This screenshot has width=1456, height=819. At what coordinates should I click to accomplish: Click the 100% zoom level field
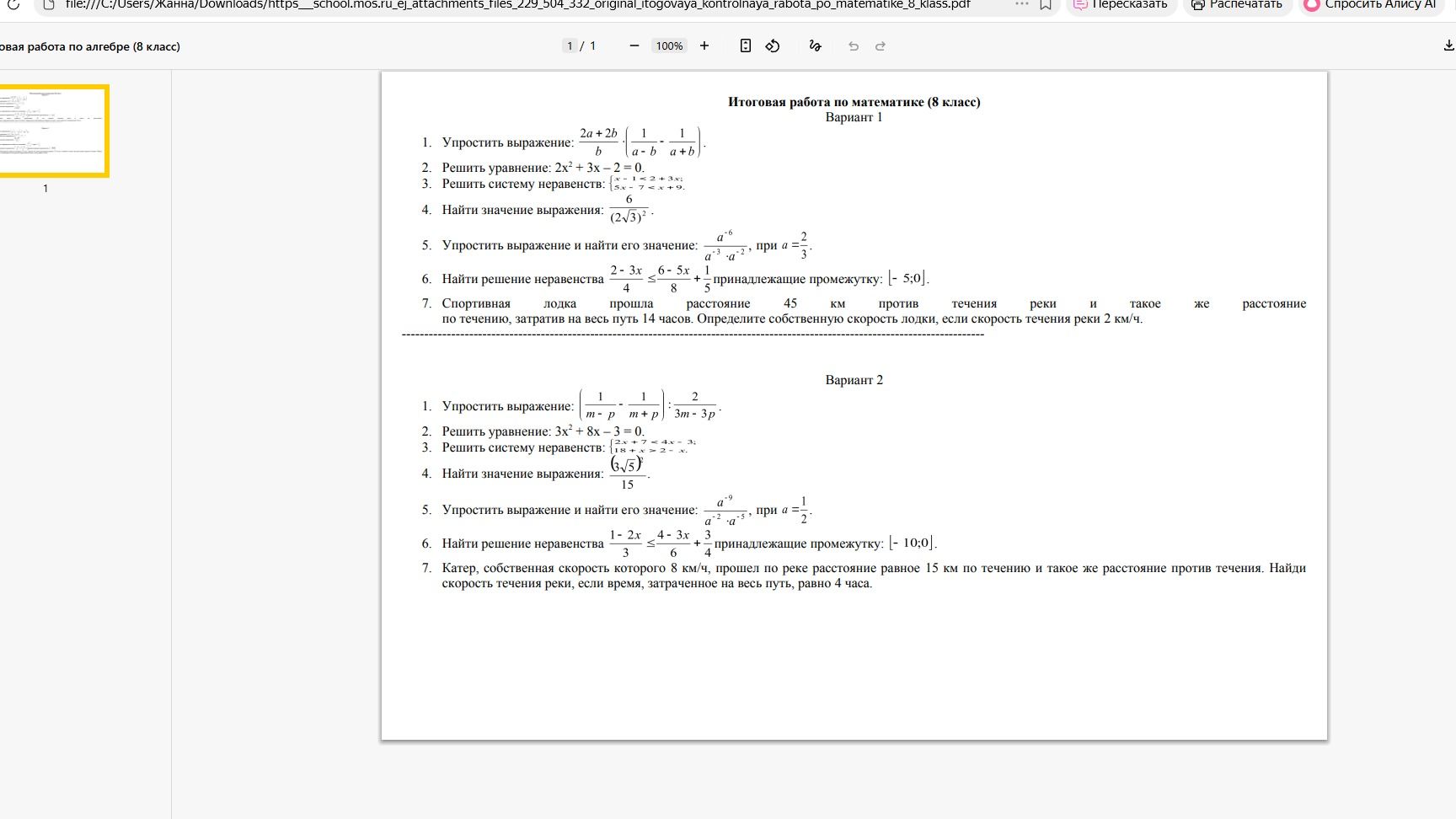pyautogui.click(x=670, y=46)
